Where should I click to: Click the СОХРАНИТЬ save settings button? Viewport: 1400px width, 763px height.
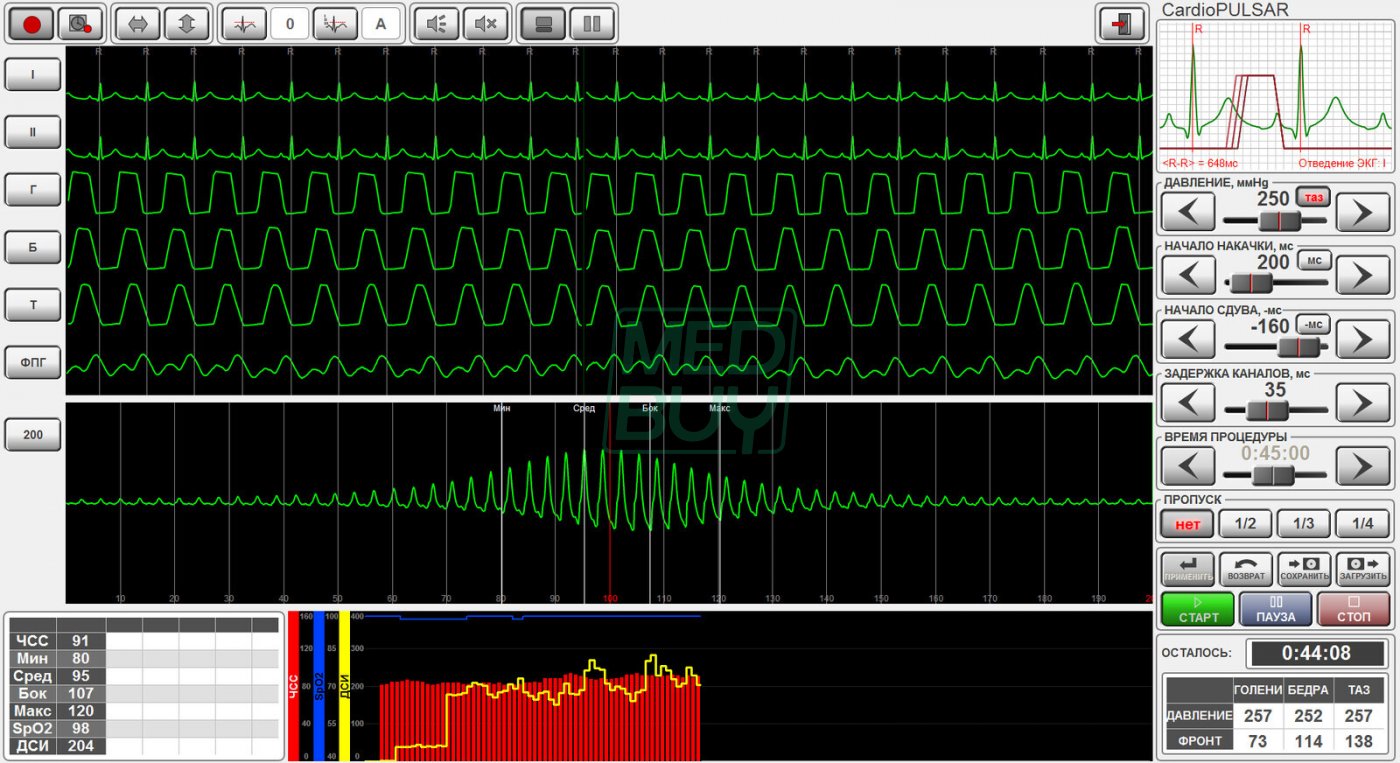point(1305,568)
